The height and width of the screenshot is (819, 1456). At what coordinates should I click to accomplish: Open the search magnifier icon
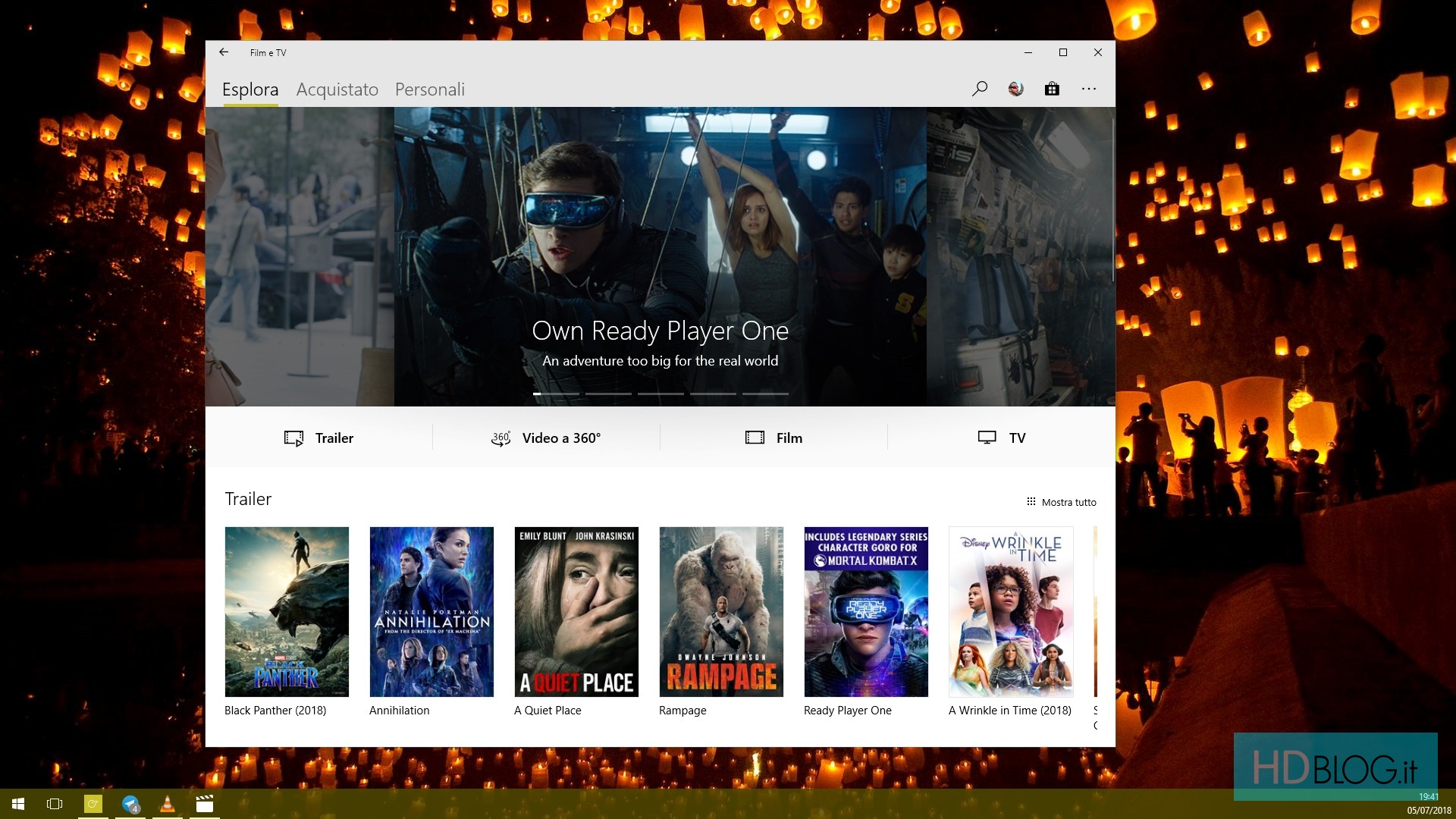click(x=979, y=89)
